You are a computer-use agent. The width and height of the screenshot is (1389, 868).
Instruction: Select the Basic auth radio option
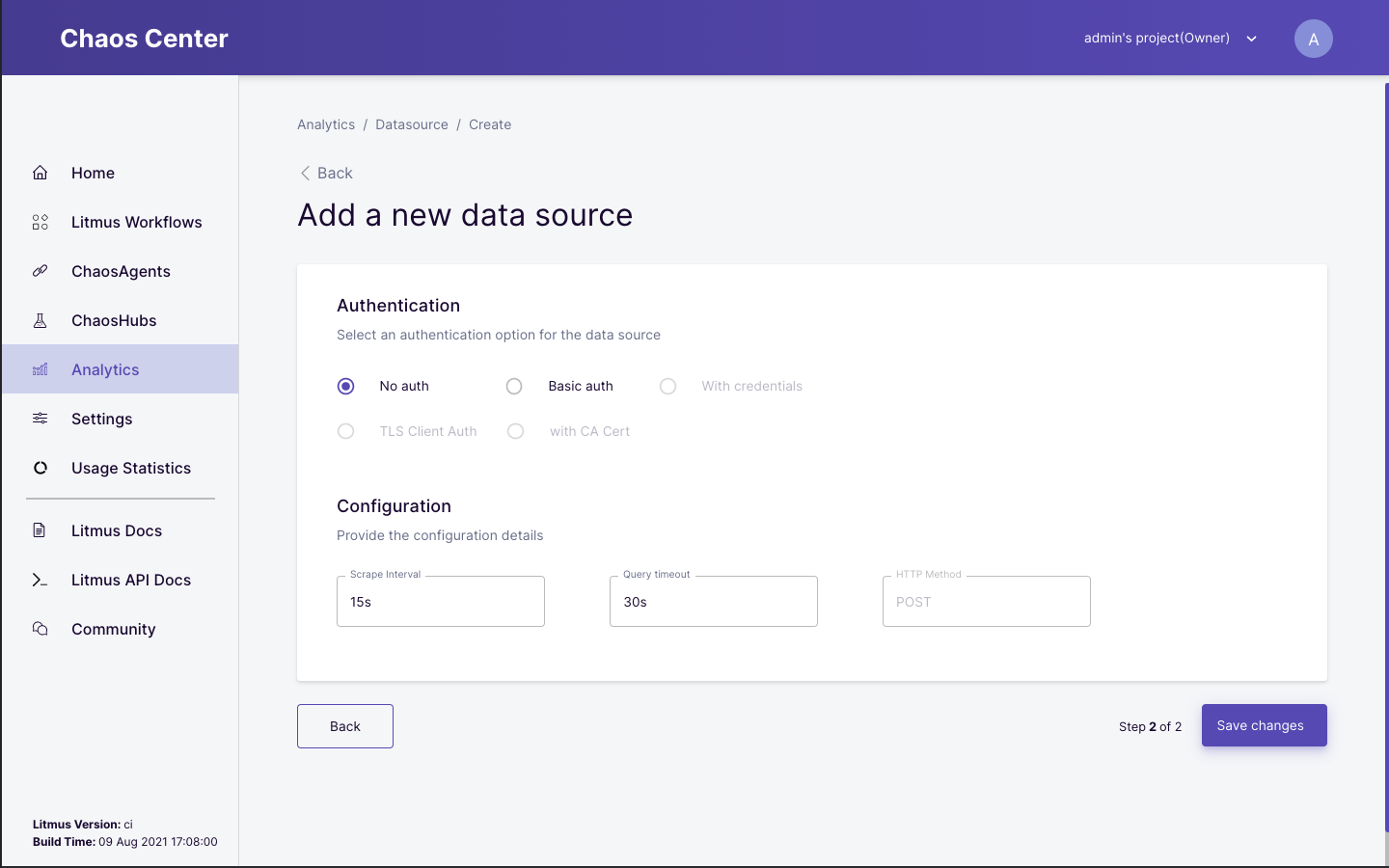pyautogui.click(x=514, y=386)
